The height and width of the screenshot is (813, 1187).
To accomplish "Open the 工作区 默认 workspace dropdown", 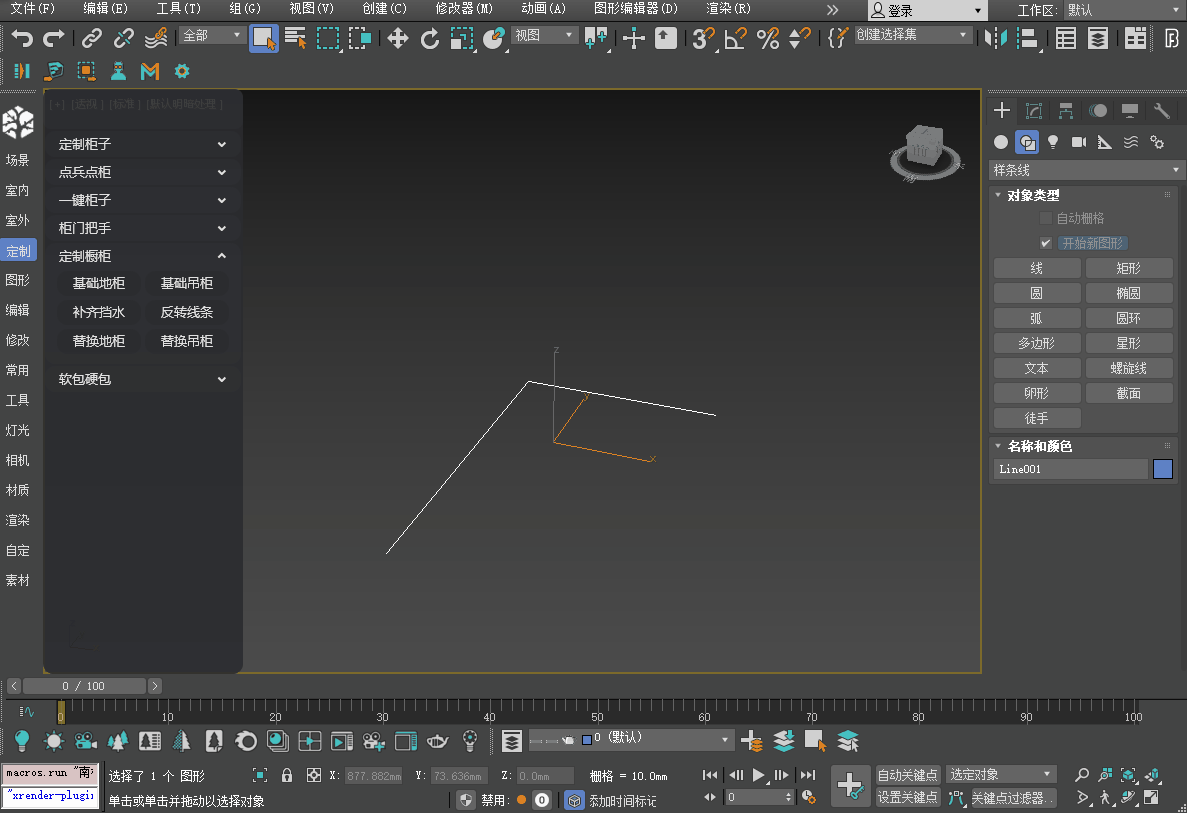I will [x=1123, y=10].
